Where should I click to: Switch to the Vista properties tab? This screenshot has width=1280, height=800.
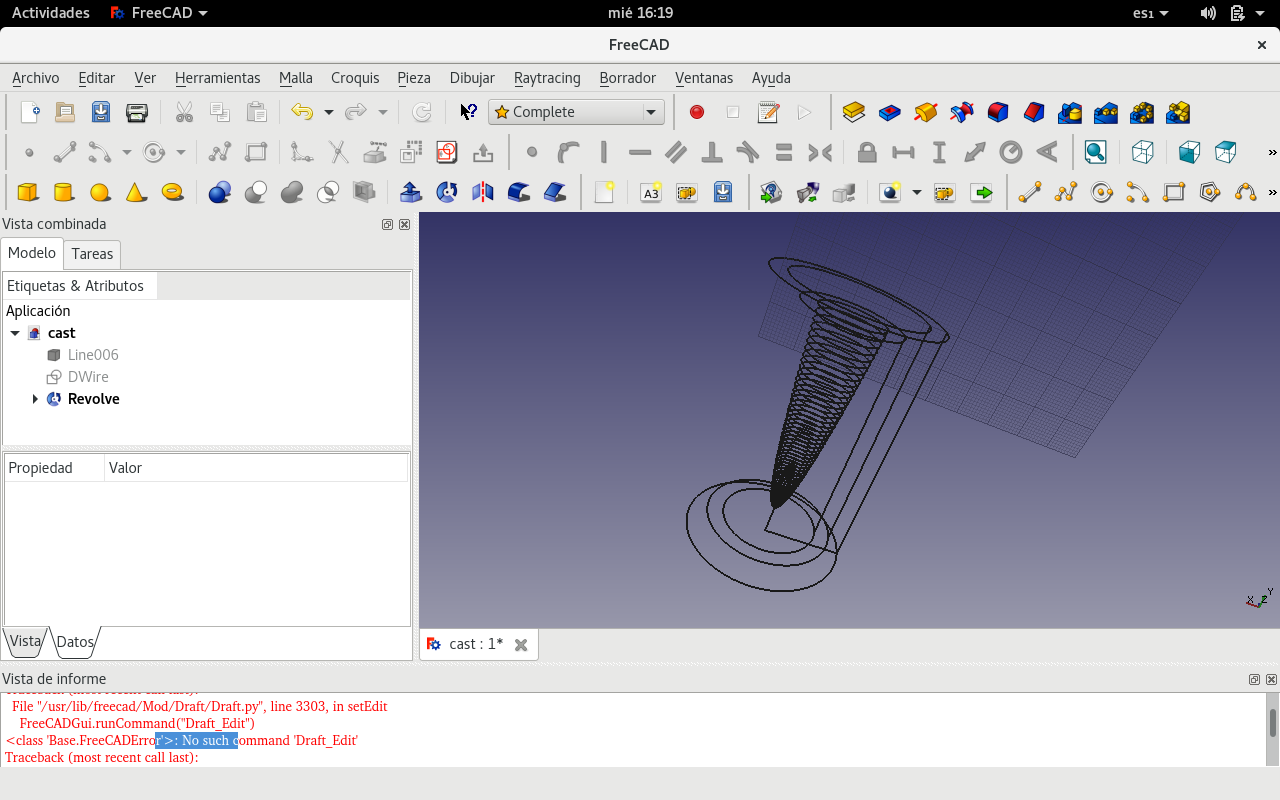[x=25, y=642]
